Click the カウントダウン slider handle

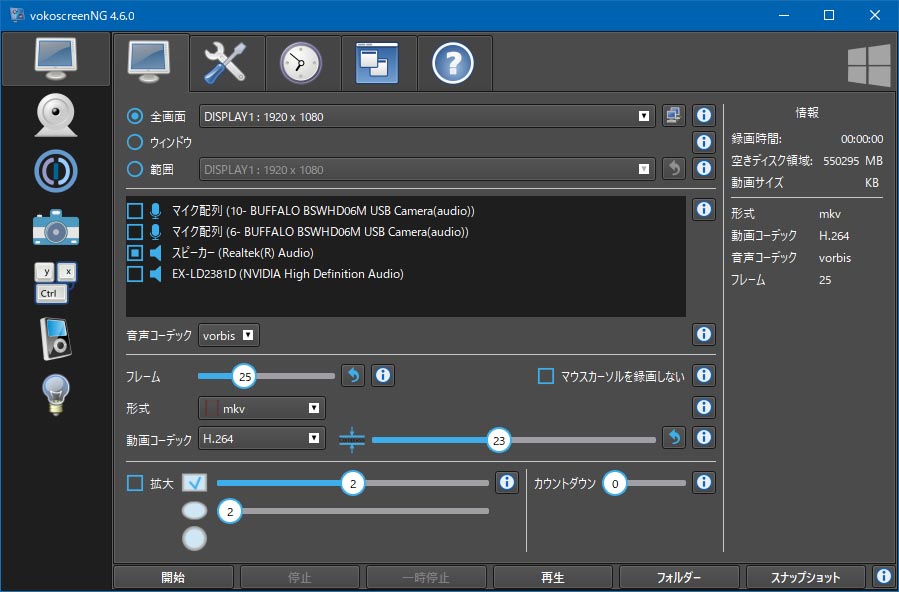pos(616,484)
